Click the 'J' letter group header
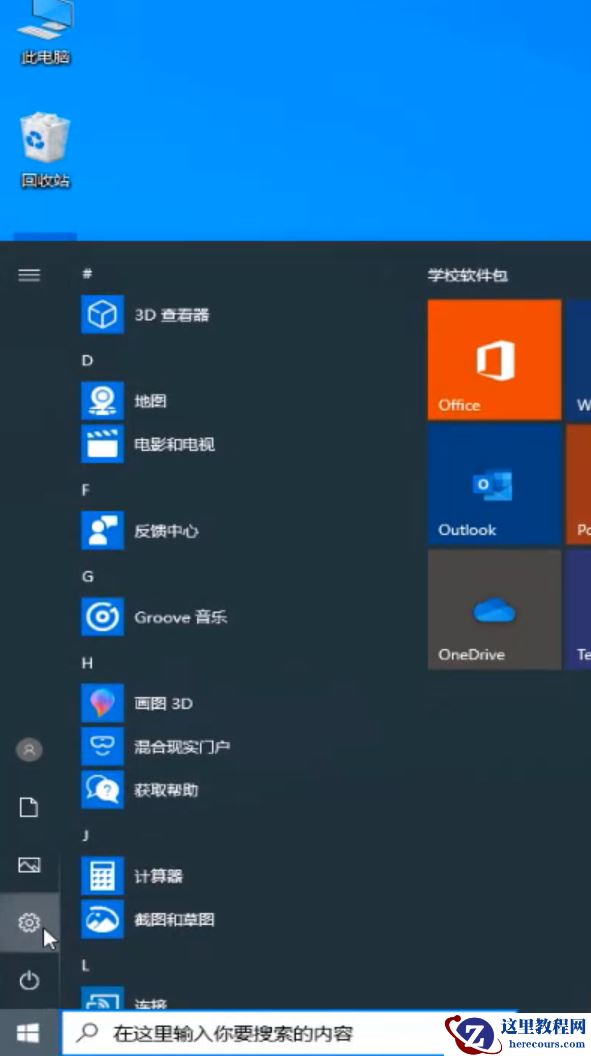The height and width of the screenshot is (1056, 591). point(85,836)
